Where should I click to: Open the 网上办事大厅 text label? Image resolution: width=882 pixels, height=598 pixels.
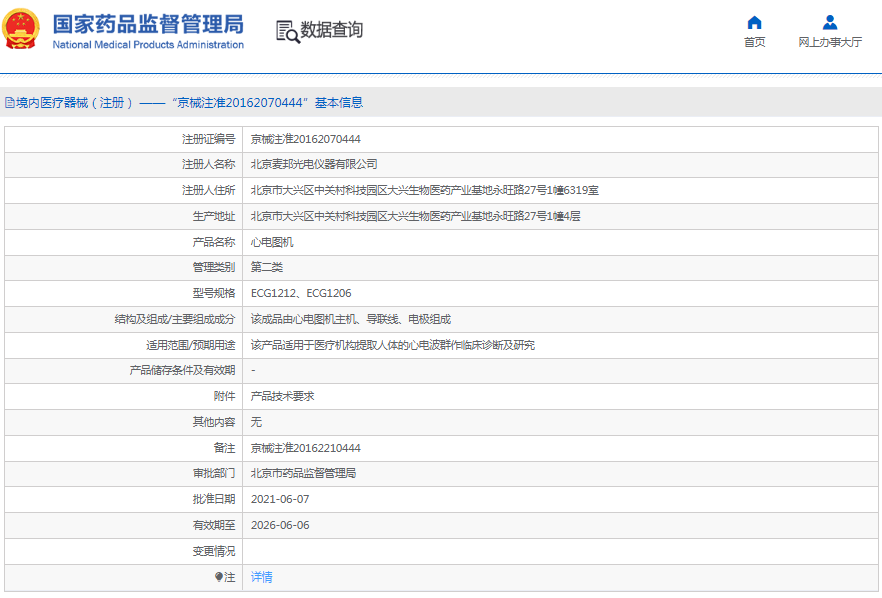[x=830, y=42]
